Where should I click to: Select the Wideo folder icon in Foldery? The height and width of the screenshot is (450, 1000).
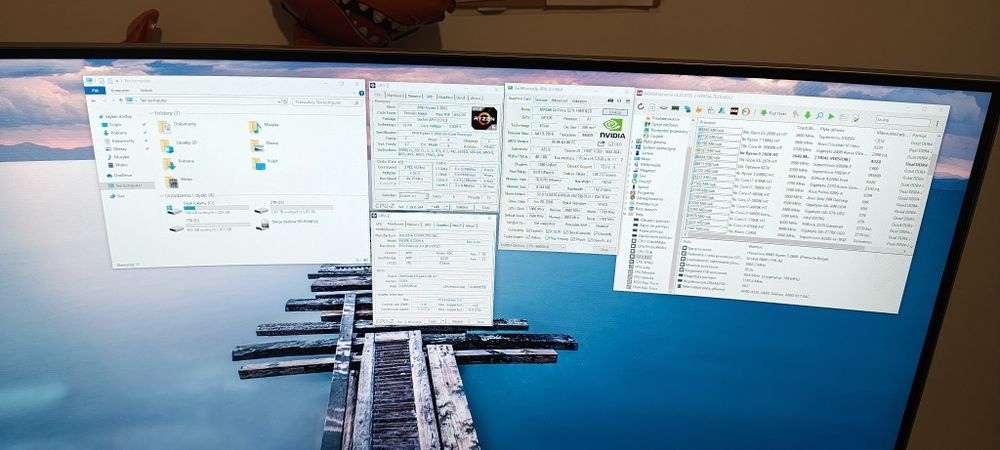172,182
